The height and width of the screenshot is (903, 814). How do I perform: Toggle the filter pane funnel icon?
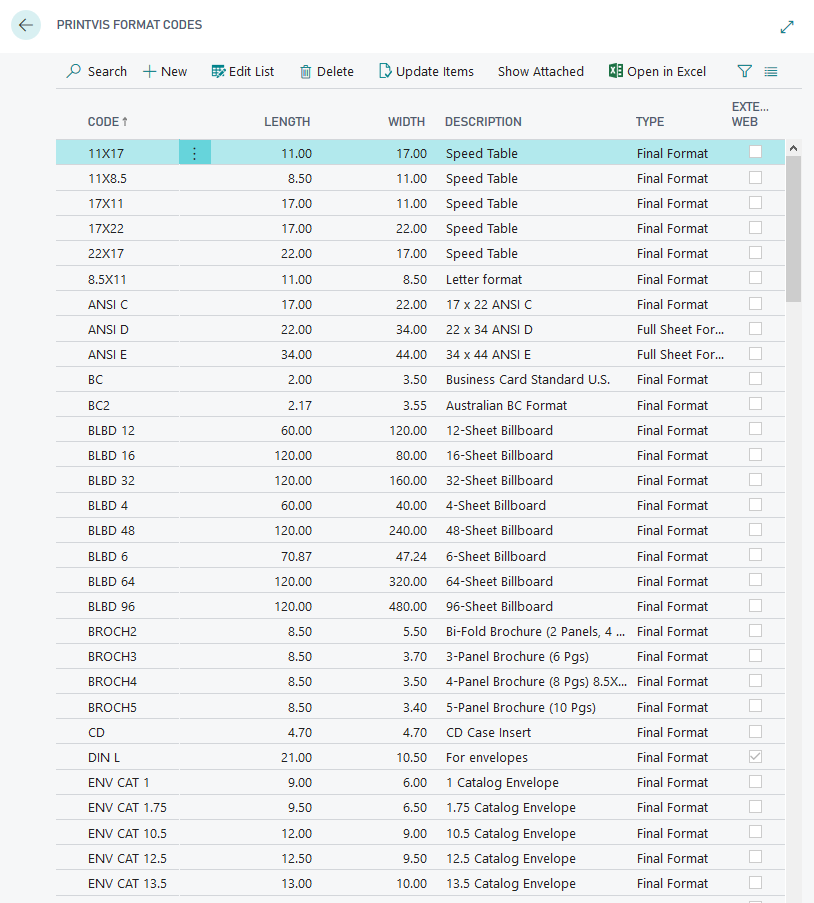(x=744, y=71)
